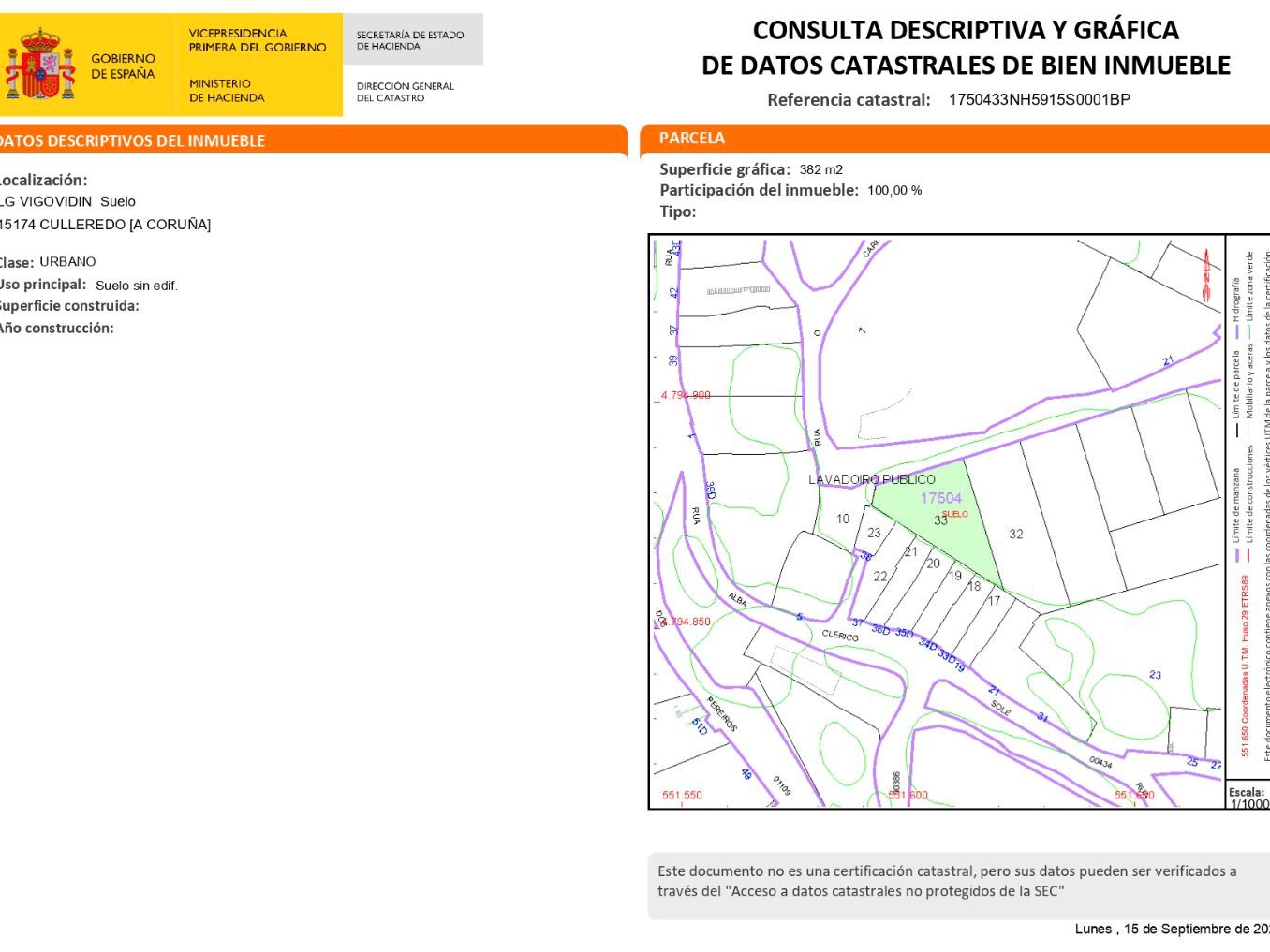1270x952 pixels.
Task: Click SECRETARÍA DE ESTADO DE HACIENDA heading
Action: 410,40
